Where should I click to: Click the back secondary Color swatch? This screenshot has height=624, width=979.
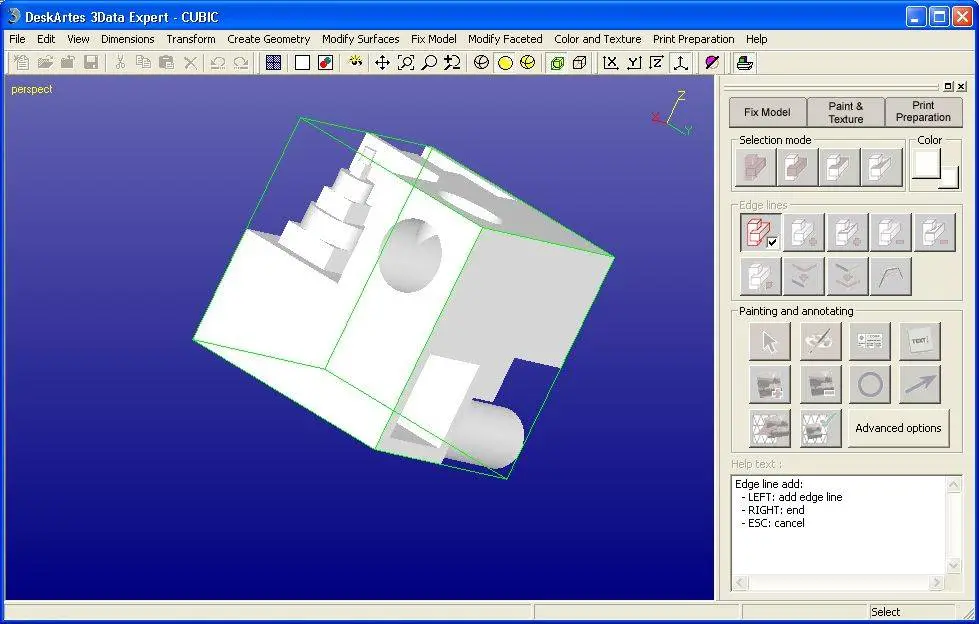tap(949, 177)
